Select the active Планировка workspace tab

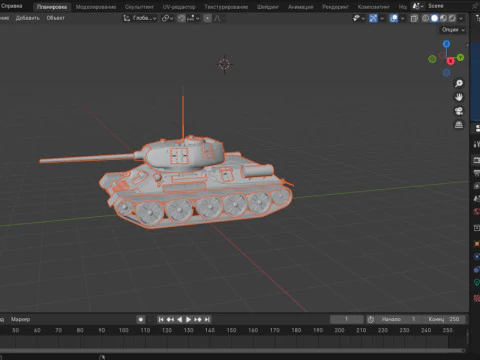pyautogui.click(x=52, y=7)
